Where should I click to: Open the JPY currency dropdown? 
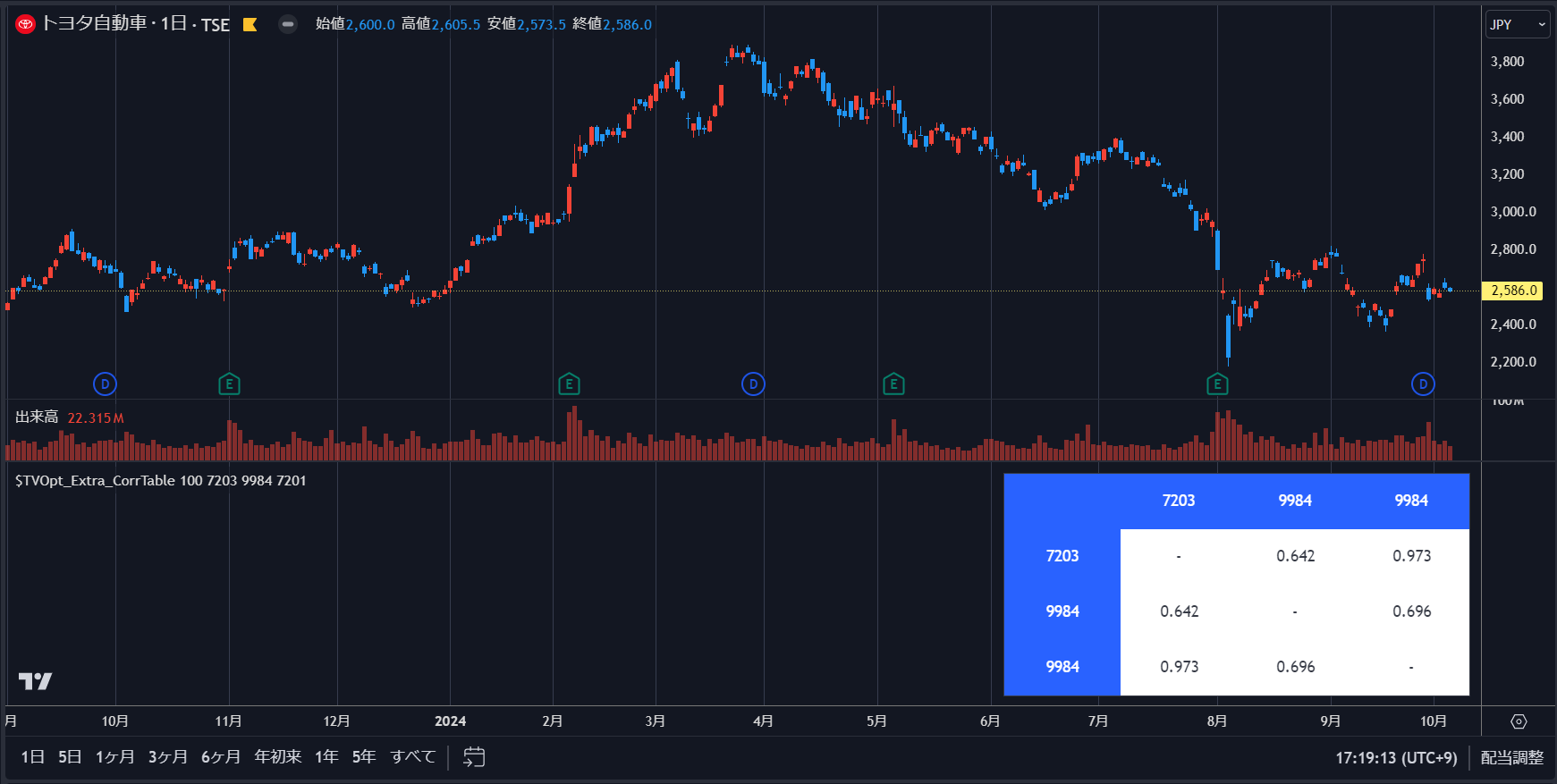coord(1518,24)
